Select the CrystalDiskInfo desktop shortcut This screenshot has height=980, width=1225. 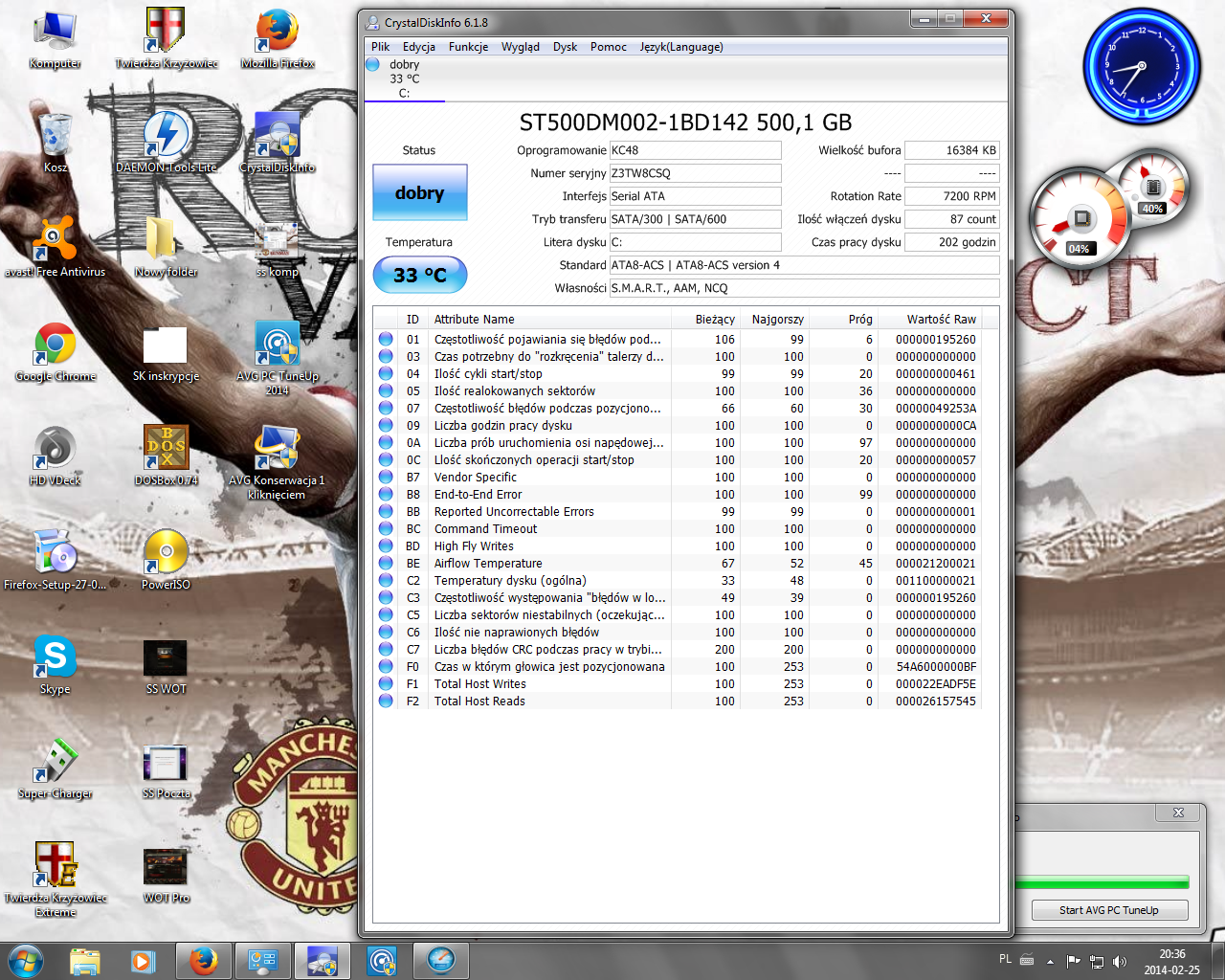click(x=278, y=144)
